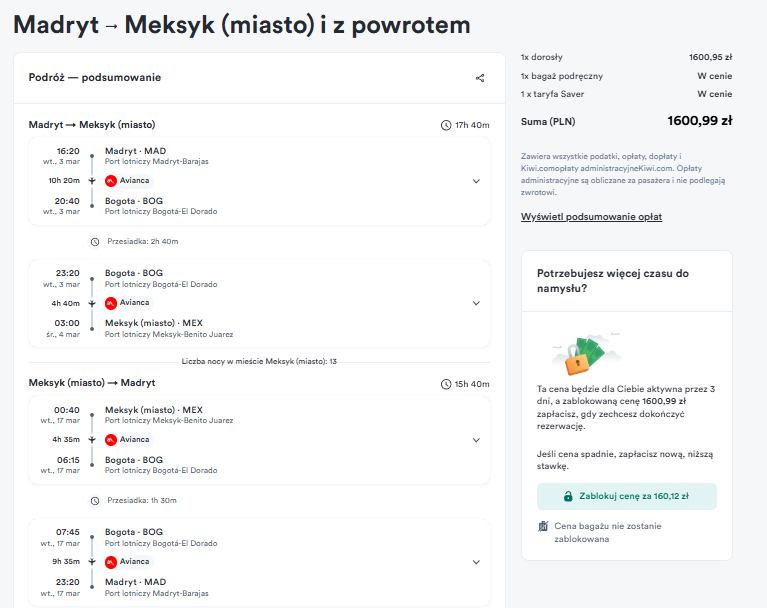The image size is (767, 608).
Task: Expand the 00:40 Meksyk to Bogota segment
Action: point(476,440)
